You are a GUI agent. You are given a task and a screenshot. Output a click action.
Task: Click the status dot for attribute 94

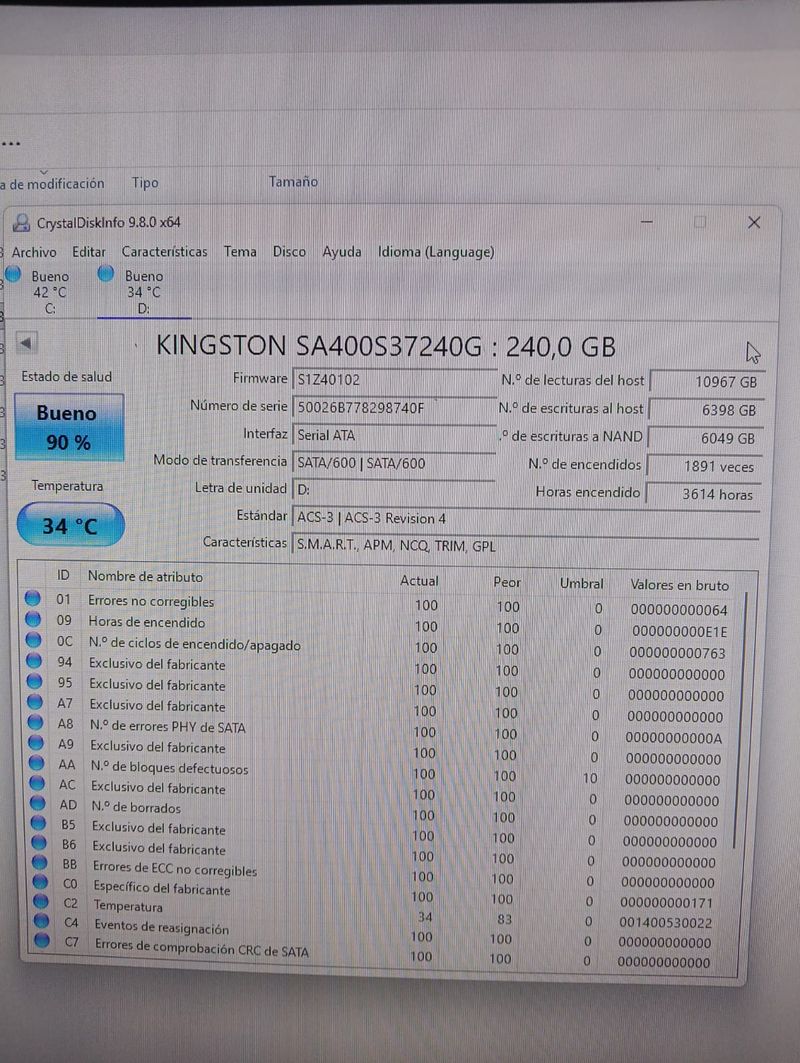pyautogui.click(x=34, y=660)
